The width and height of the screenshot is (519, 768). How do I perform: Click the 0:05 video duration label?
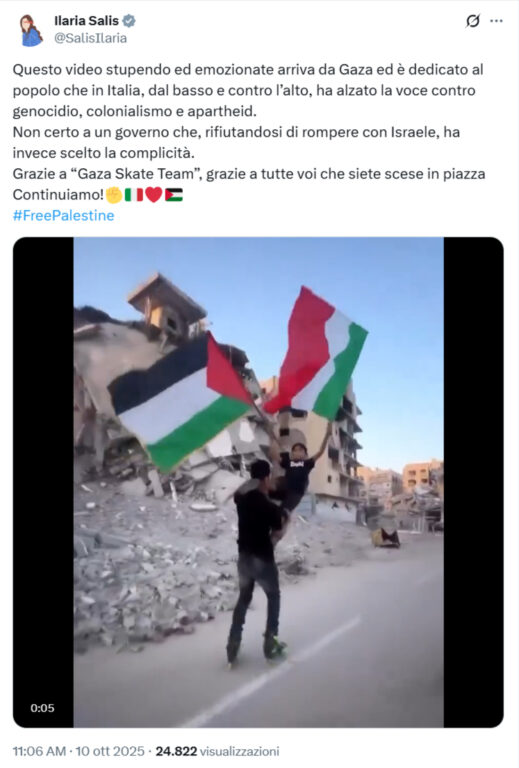[42, 708]
